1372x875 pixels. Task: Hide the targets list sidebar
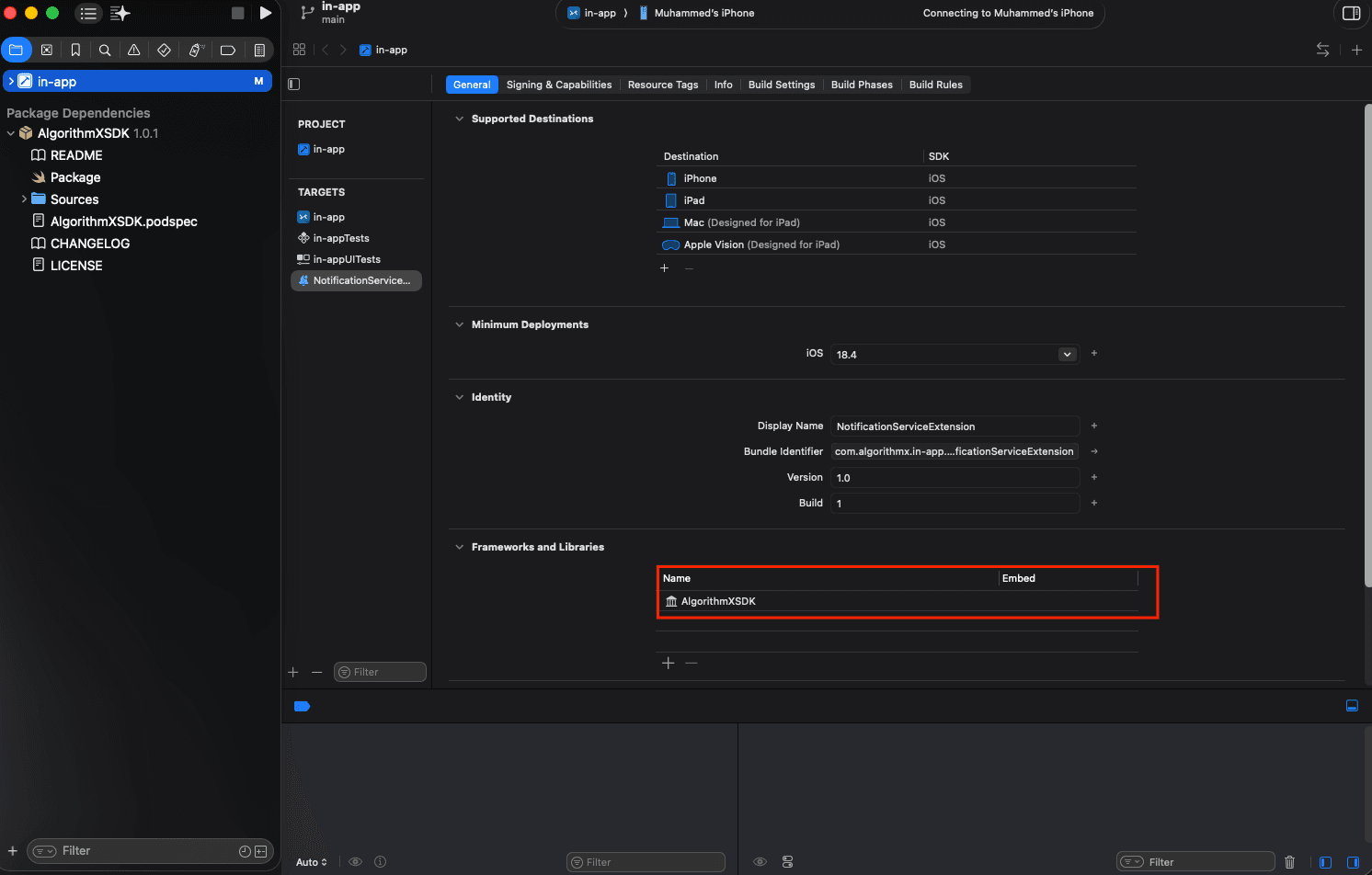pos(294,84)
